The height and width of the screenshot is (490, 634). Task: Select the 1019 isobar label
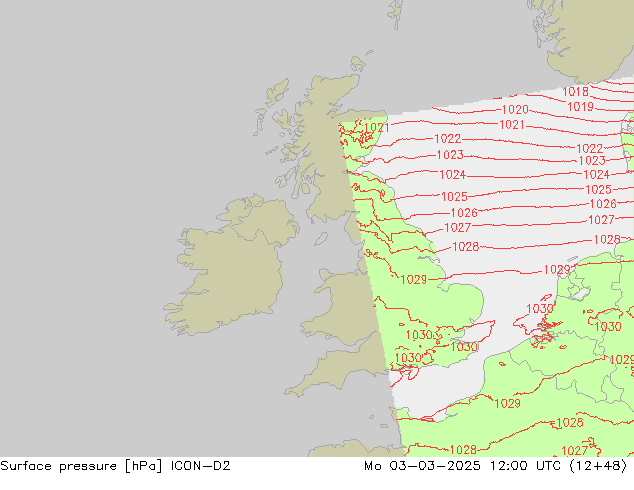pyautogui.click(x=580, y=107)
